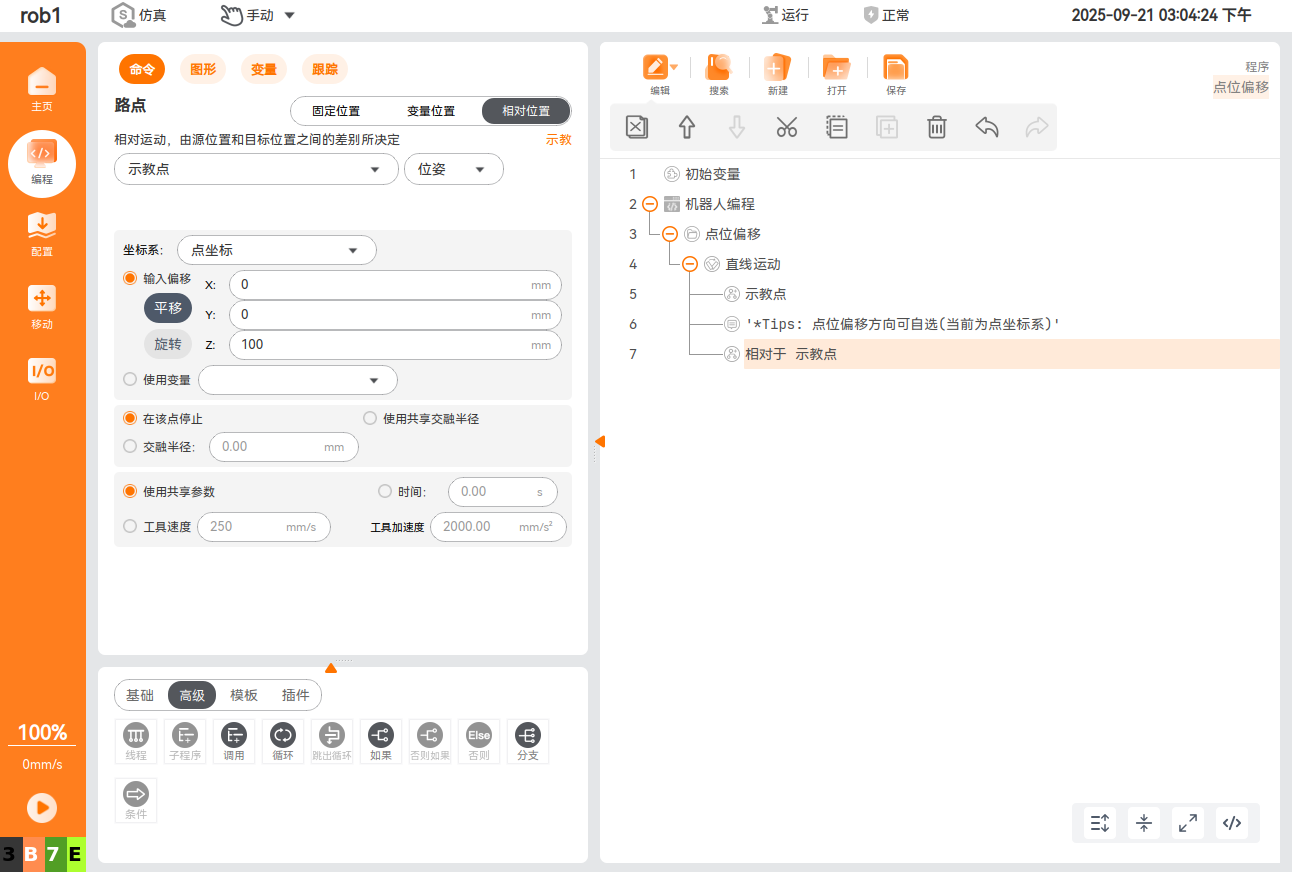Click the undo arrow icon
This screenshot has width=1292, height=872.
coord(986,127)
